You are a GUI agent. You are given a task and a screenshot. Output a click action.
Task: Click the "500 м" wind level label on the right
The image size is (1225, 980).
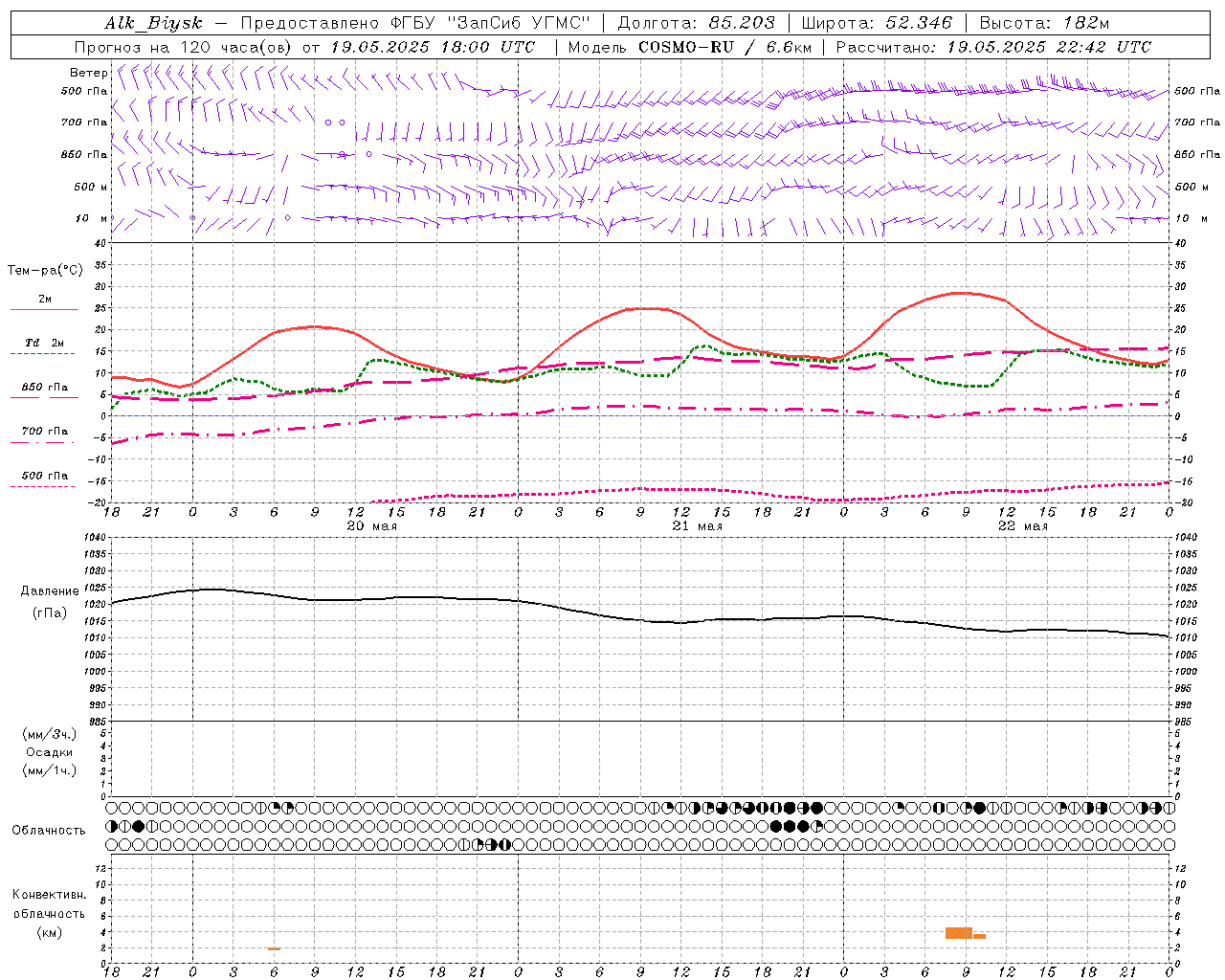click(x=1186, y=188)
